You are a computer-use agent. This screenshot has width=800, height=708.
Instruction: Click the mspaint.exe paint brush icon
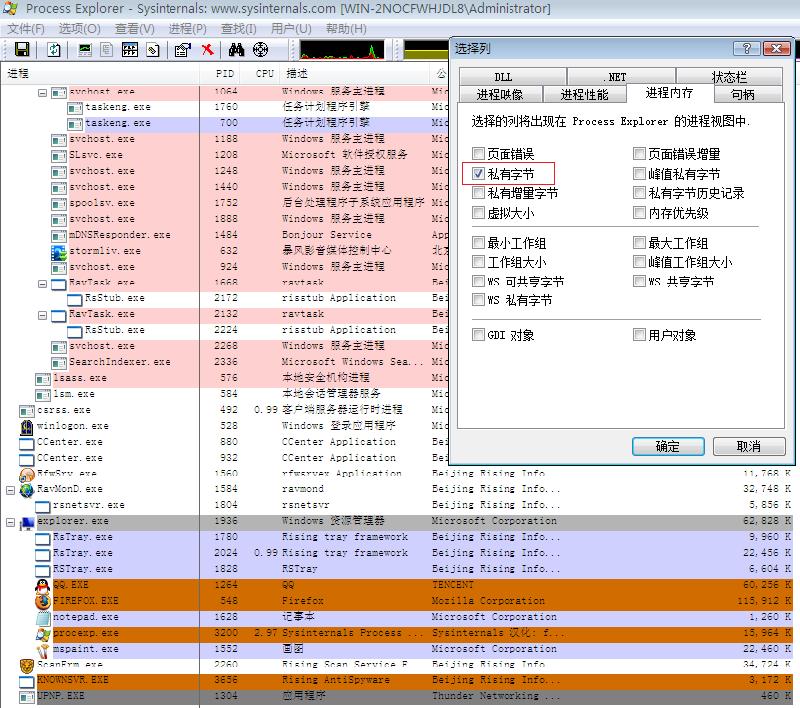click(x=43, y=650)
